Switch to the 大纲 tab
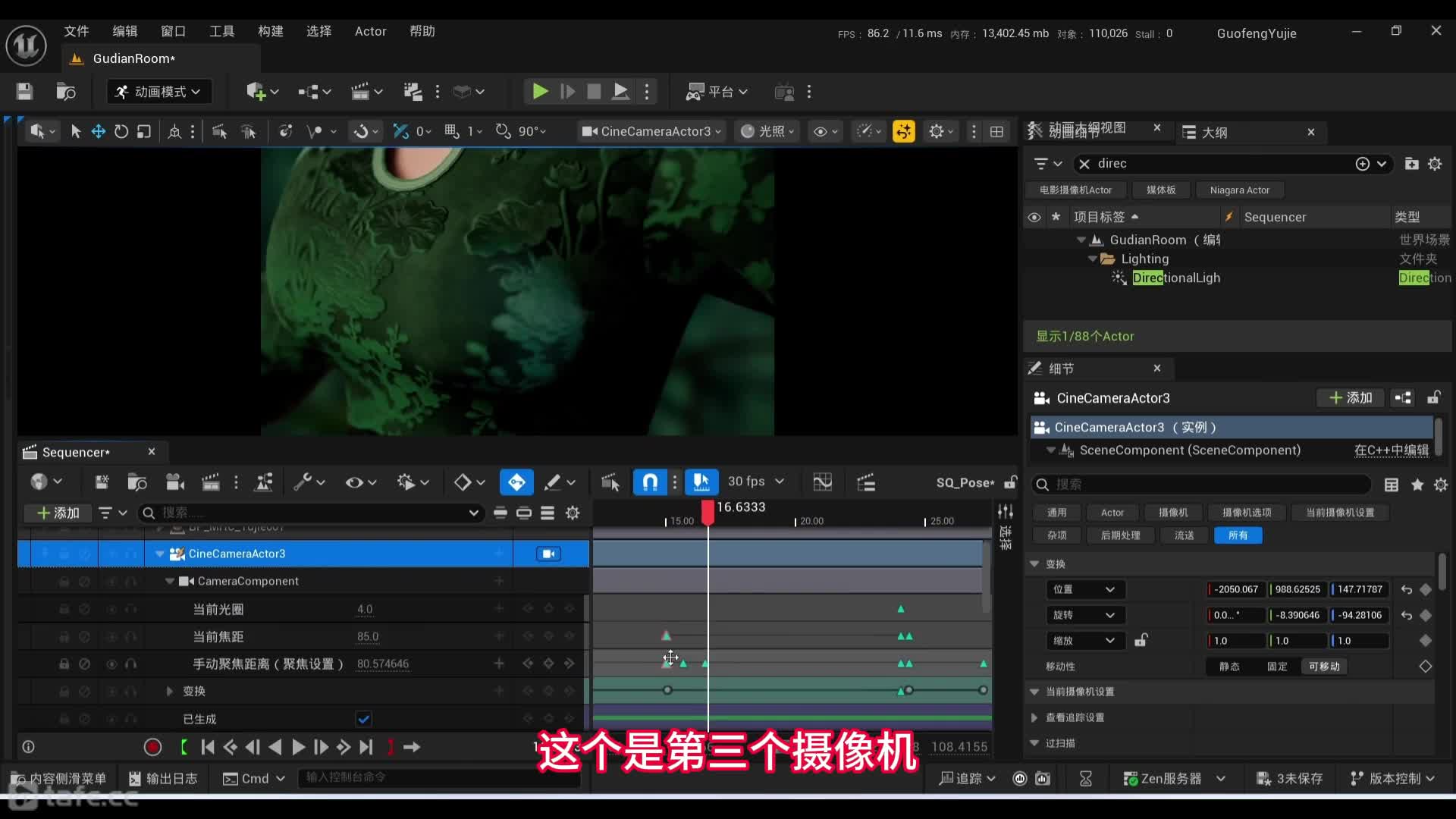 pos(1214,133)
